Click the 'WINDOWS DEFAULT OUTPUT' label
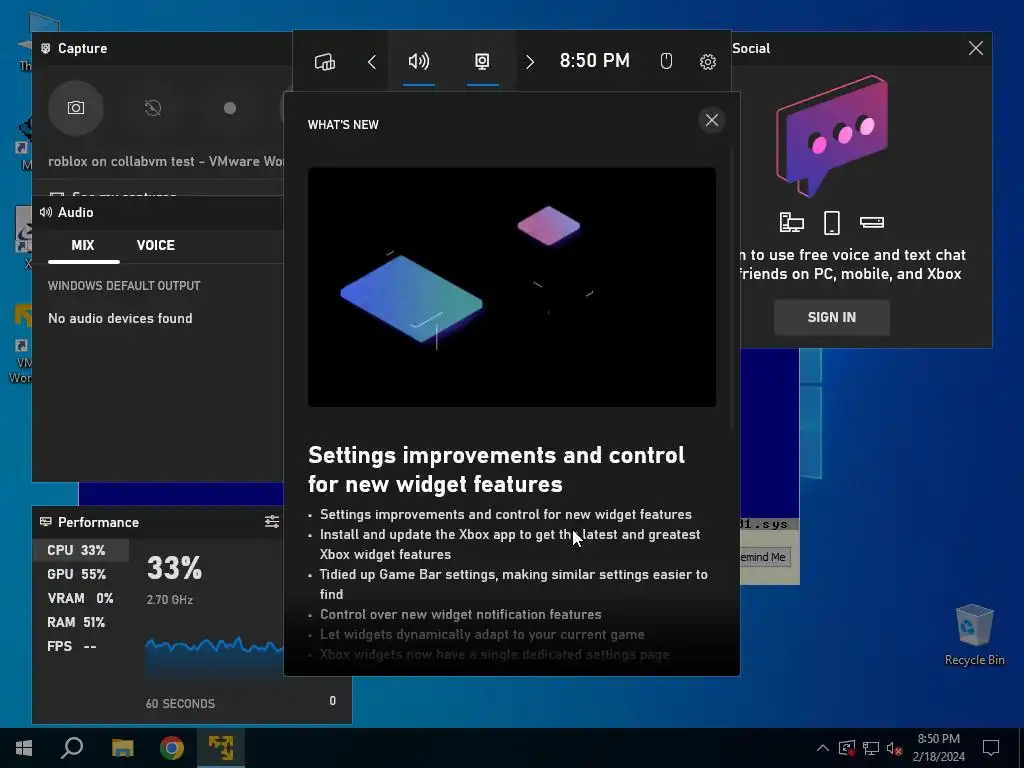1024x768 pixels. [124, 285]
